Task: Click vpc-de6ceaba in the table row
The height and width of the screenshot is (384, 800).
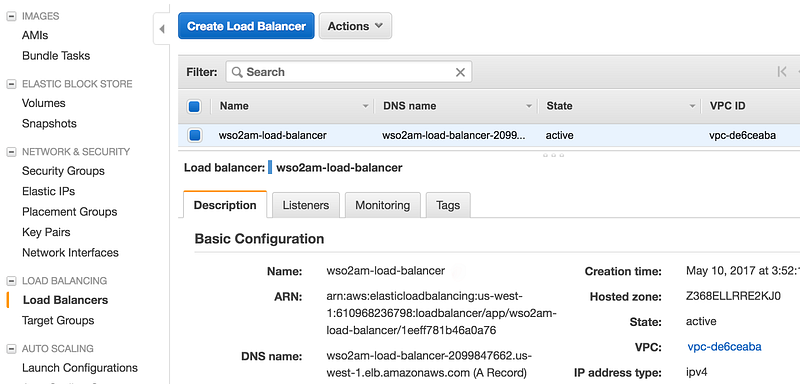Action: pos(742,136)
